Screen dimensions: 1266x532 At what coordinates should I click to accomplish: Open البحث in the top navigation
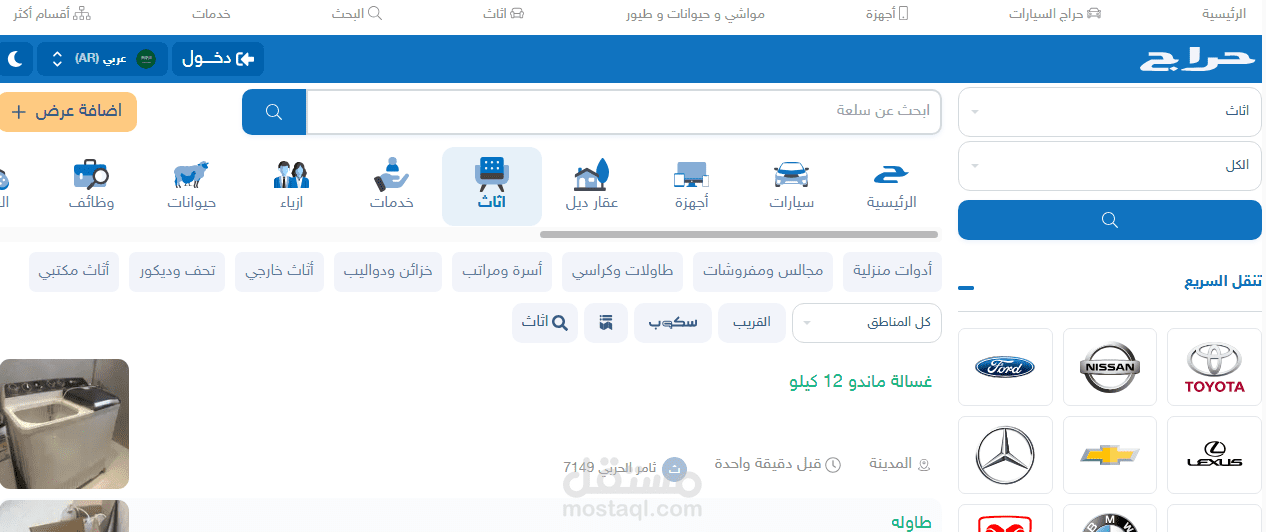coord(357,14)
